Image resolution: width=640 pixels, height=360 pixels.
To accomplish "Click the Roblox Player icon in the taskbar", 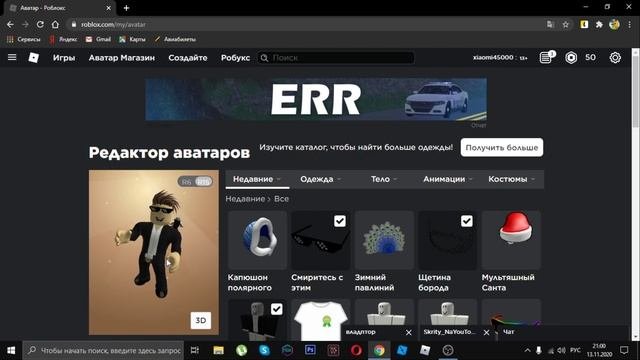I will [425, 350].
